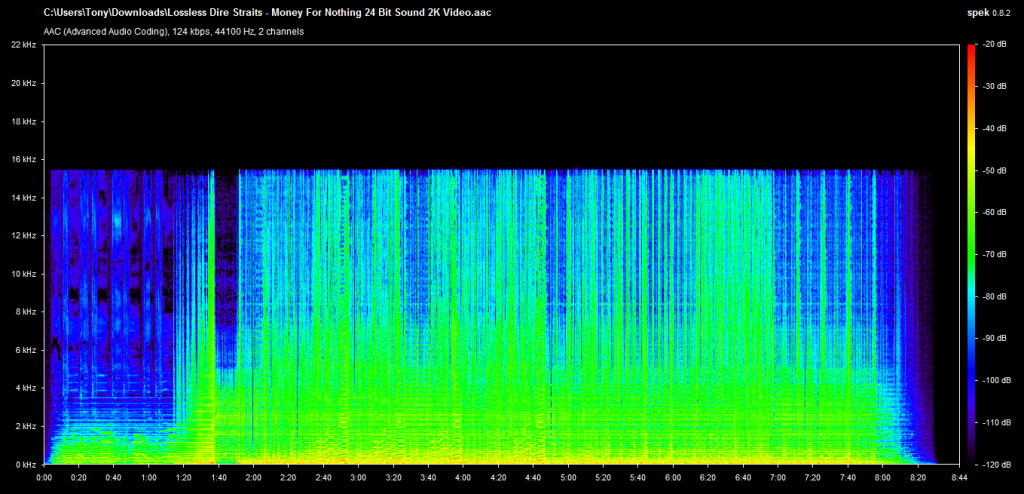
Task: Click the 0:00 time axis marker
Action: coord(44,477)
